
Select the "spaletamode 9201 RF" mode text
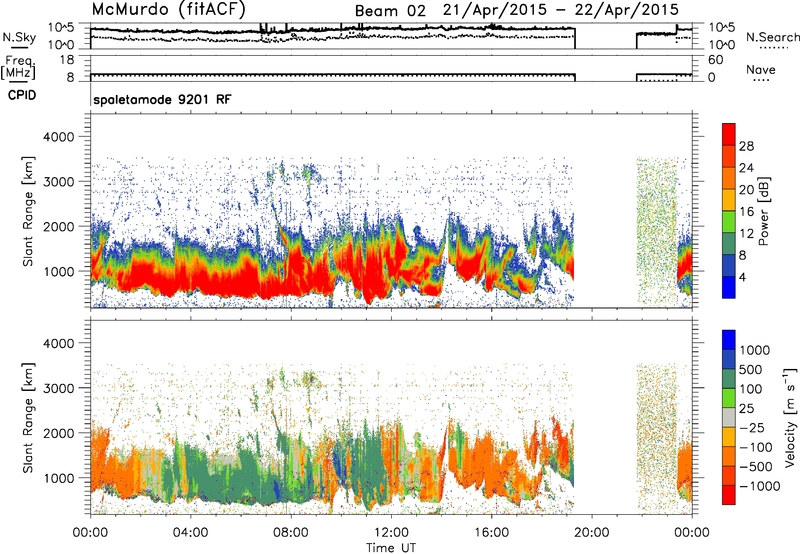tap(162, 99)
